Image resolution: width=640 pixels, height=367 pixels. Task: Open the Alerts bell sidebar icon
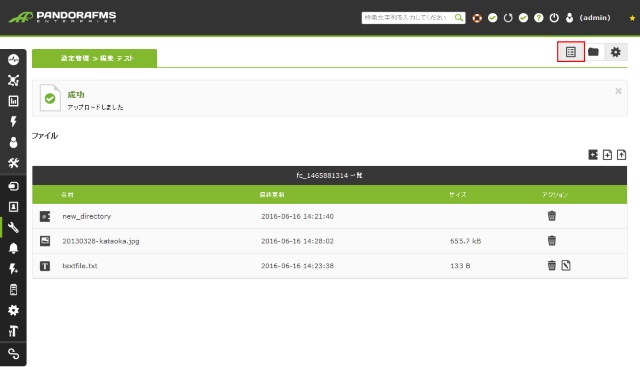click(13, 248)
